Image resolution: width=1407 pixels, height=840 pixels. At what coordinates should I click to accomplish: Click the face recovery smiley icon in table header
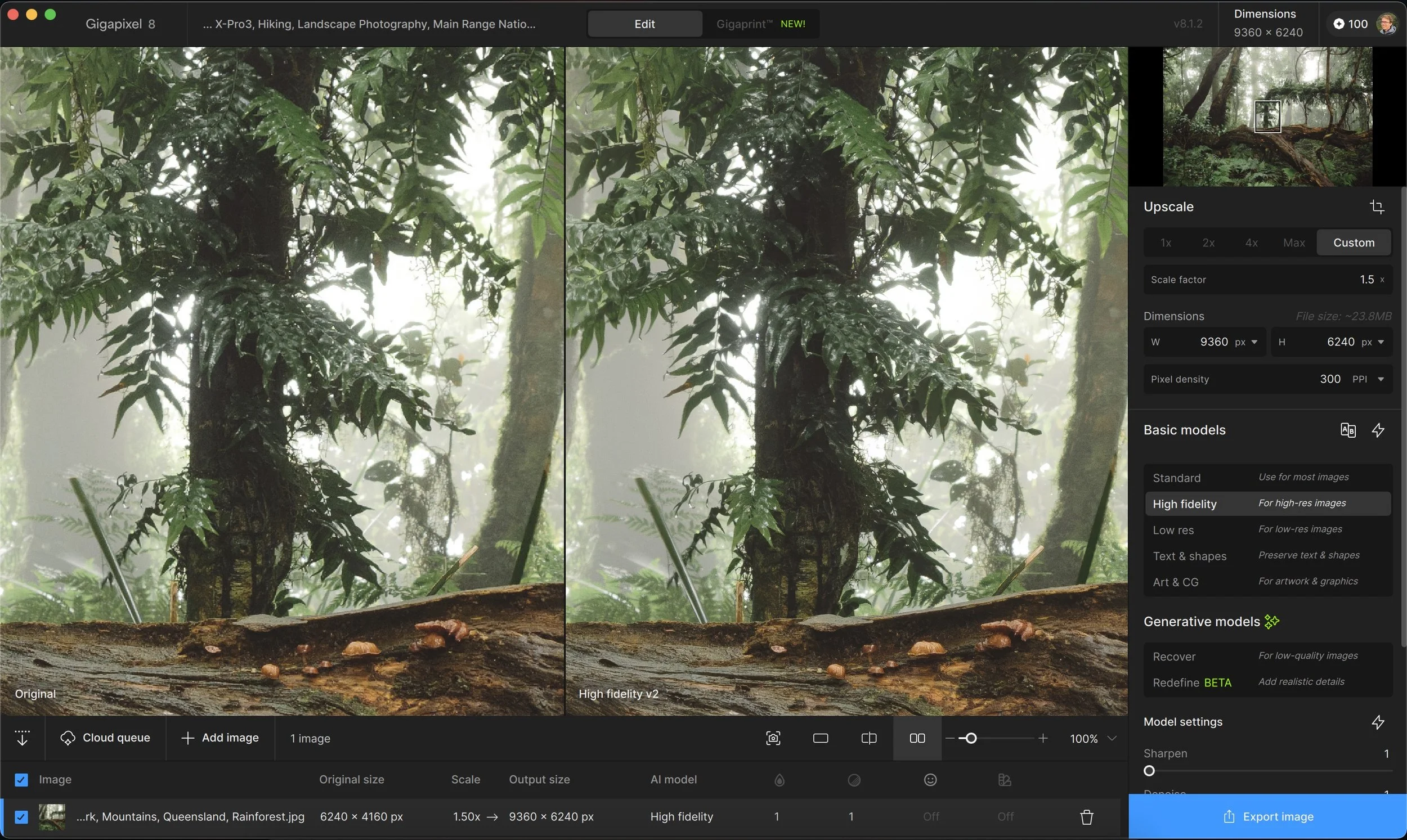click(930, 779)
